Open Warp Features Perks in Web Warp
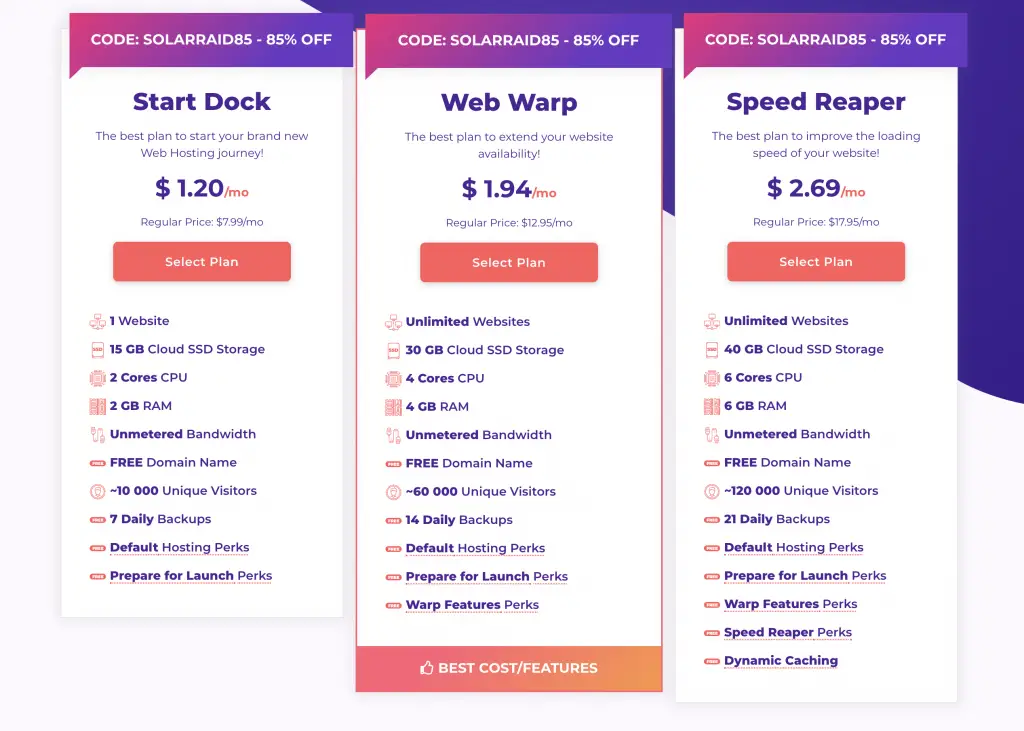 point(472,605)
